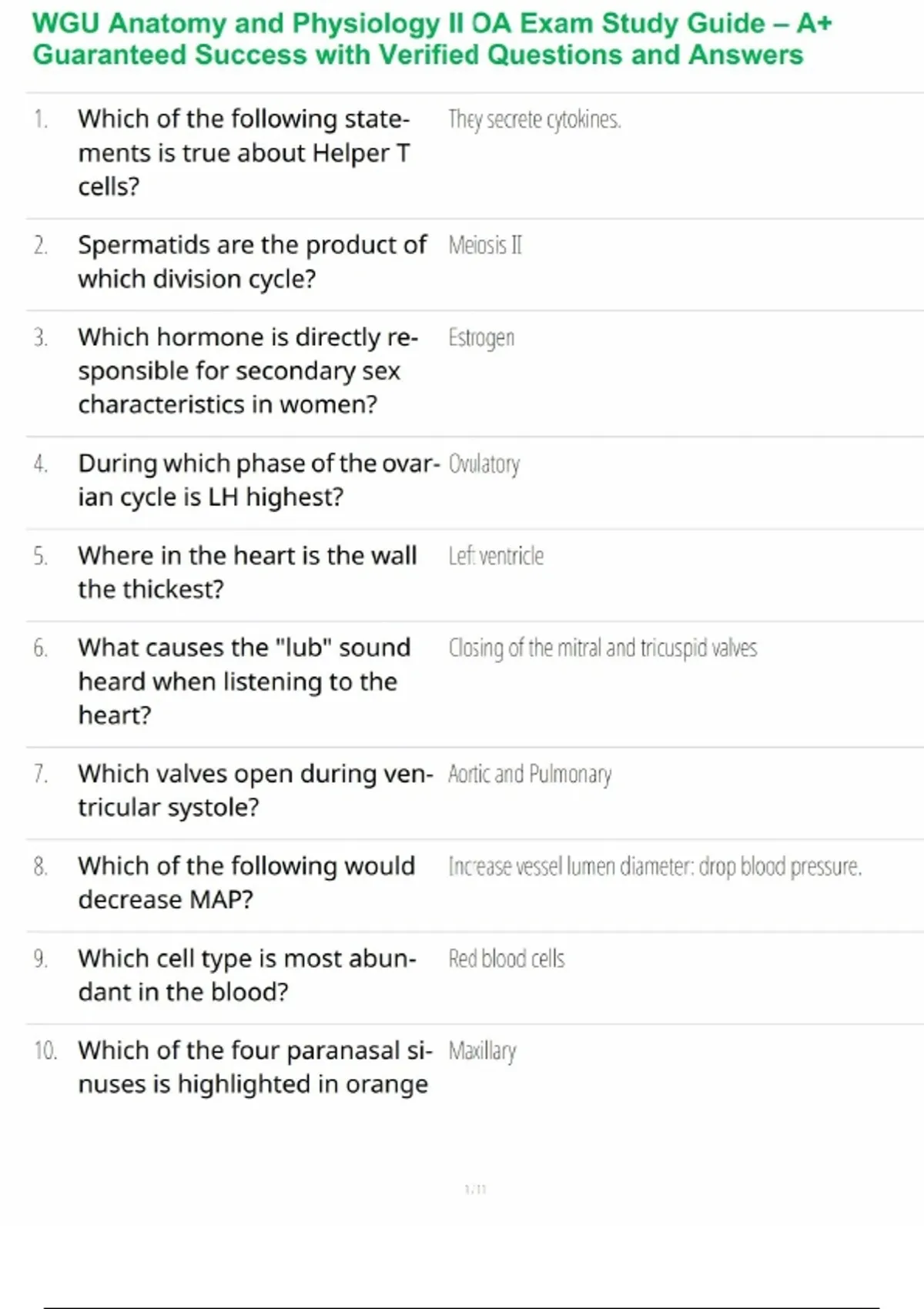
Task: Click the vessel lumen diameter answer
Action: [x=654, y=867]
